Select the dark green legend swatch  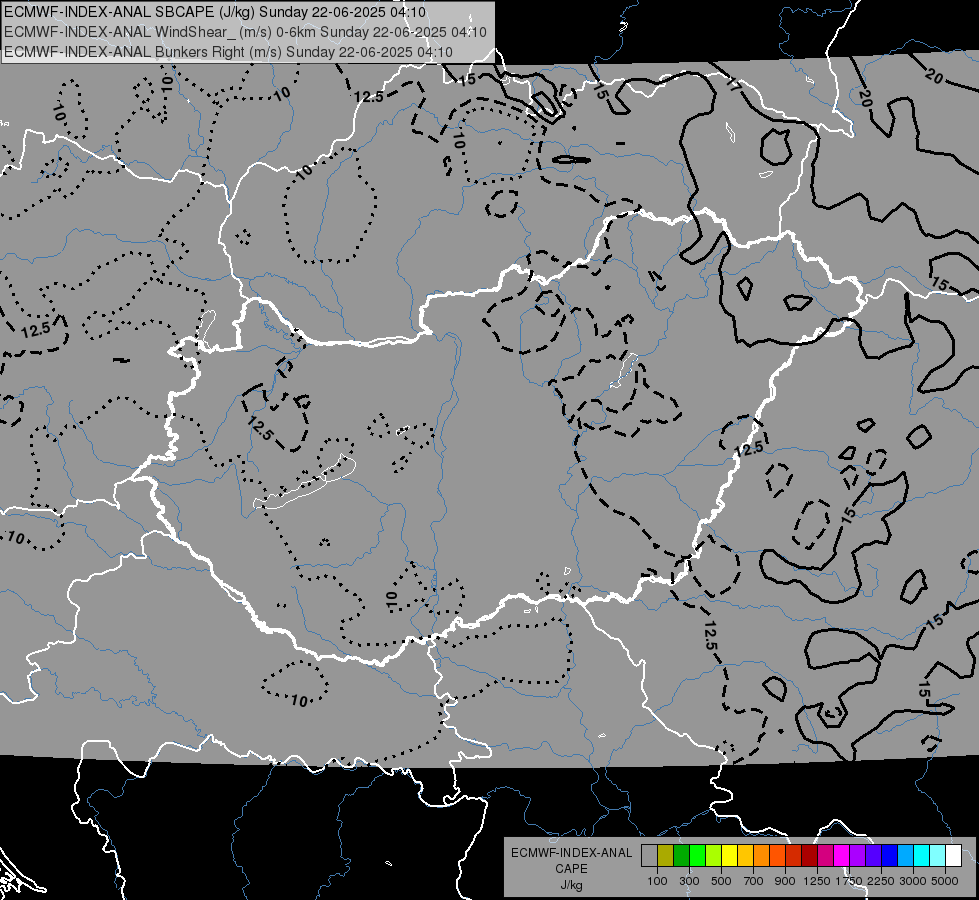tap(681, 855)
